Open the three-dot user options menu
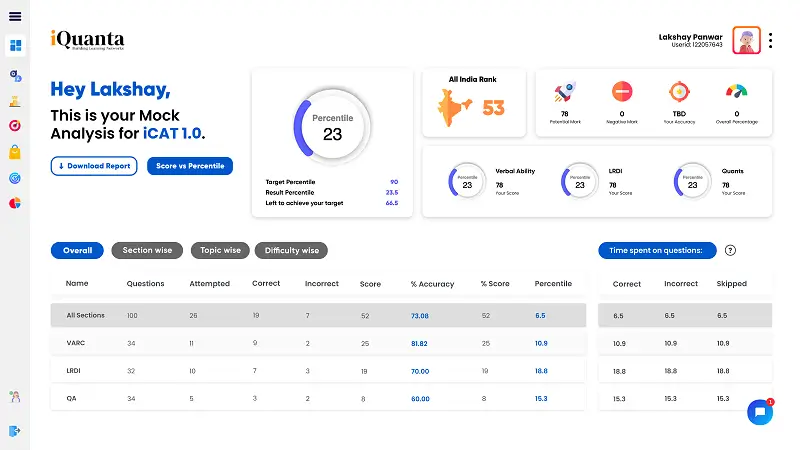 tap(770, 40)
